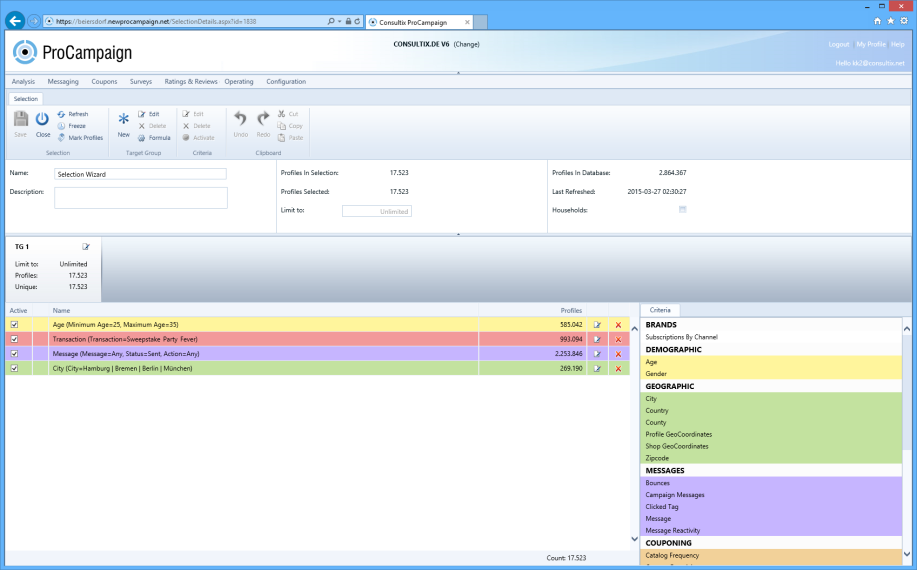This screenshot has height=570, width=917.
Task: Click the Name input field
Action: point(140,174)
